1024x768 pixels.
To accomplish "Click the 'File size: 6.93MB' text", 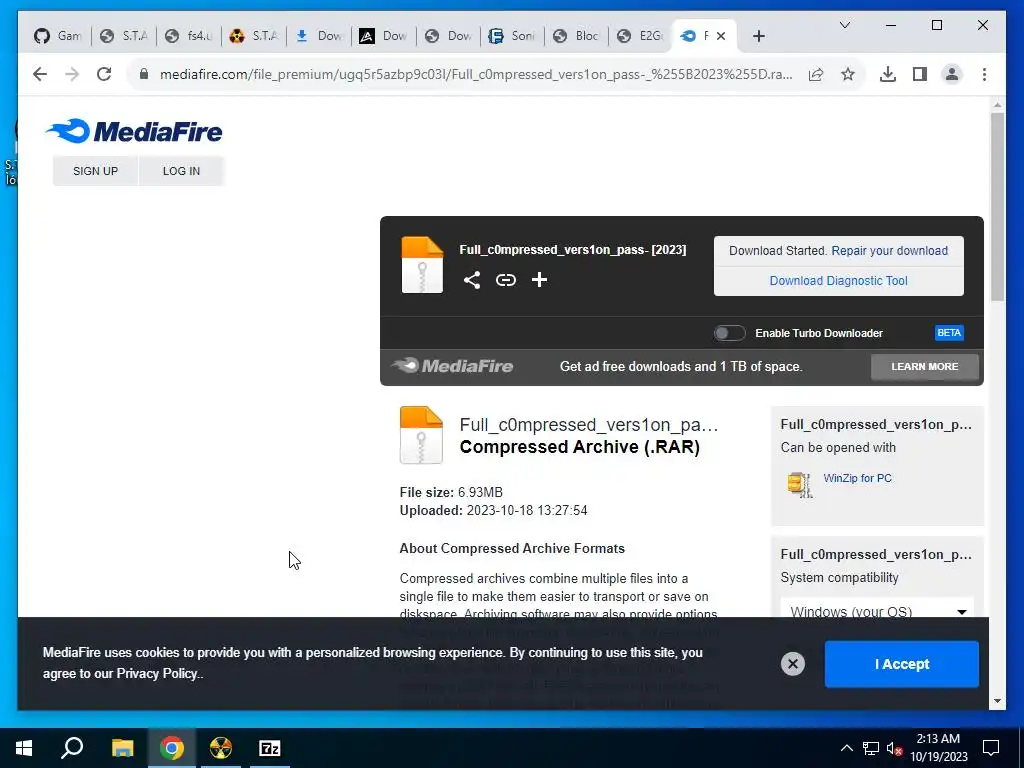I will click(x=451, y=492).
